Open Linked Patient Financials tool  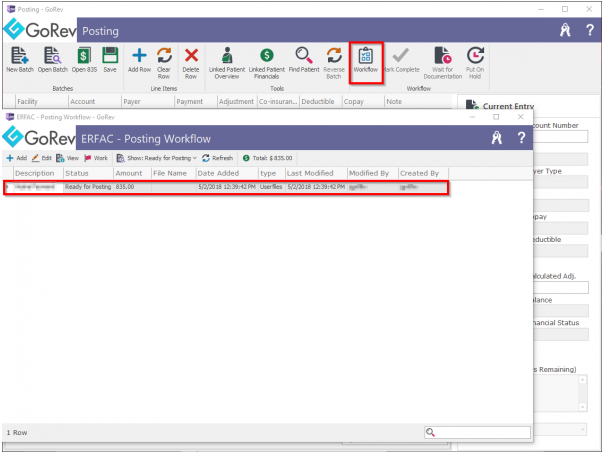[267, 55]
